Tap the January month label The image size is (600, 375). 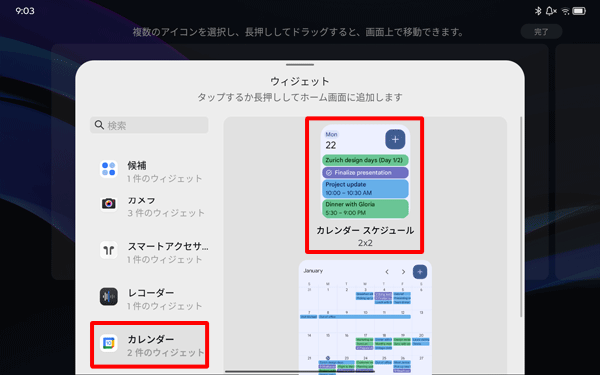[313, 271]
